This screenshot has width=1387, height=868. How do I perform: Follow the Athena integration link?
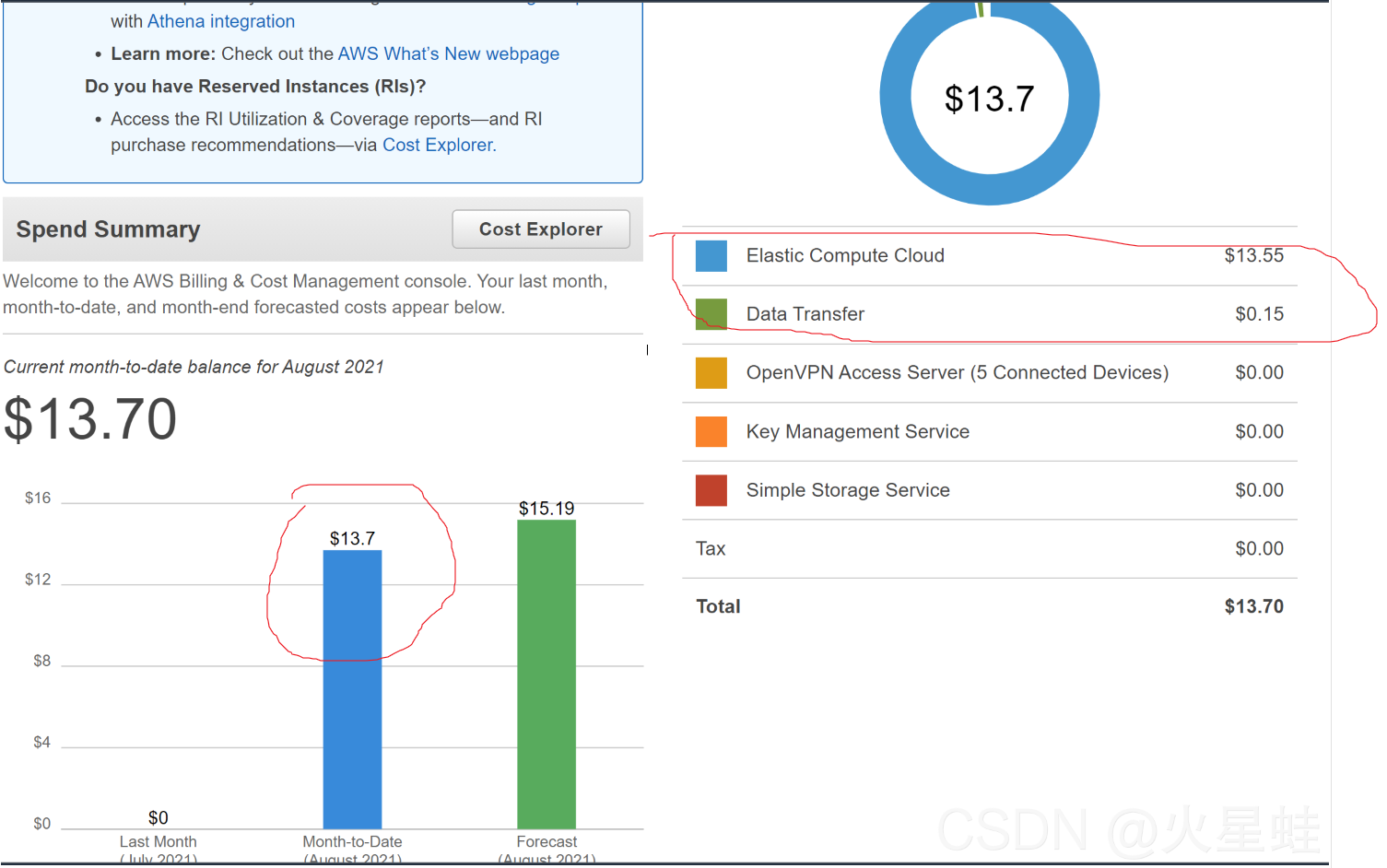221,21
